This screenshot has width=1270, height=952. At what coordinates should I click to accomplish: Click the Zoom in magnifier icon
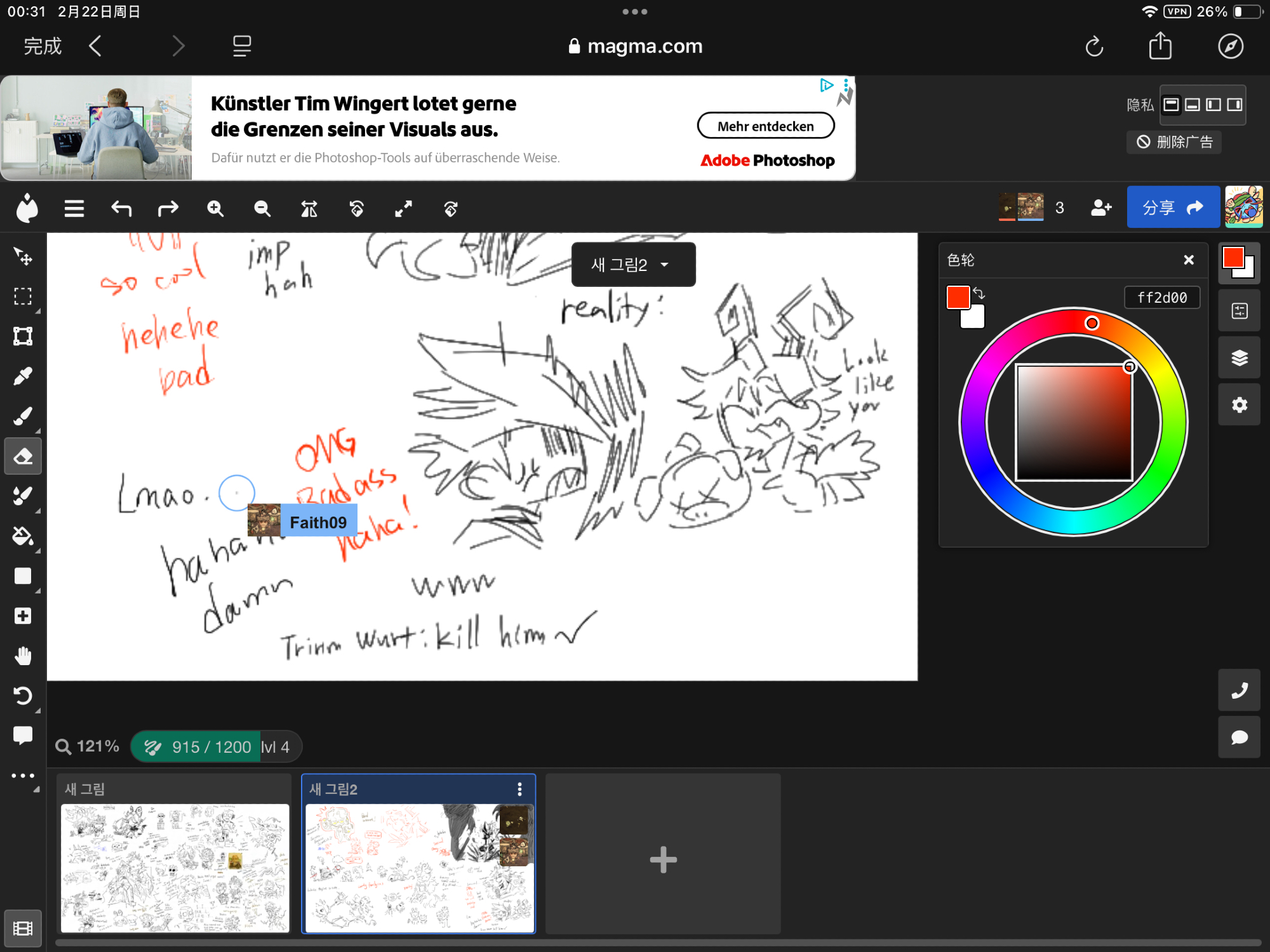point(215,209)
